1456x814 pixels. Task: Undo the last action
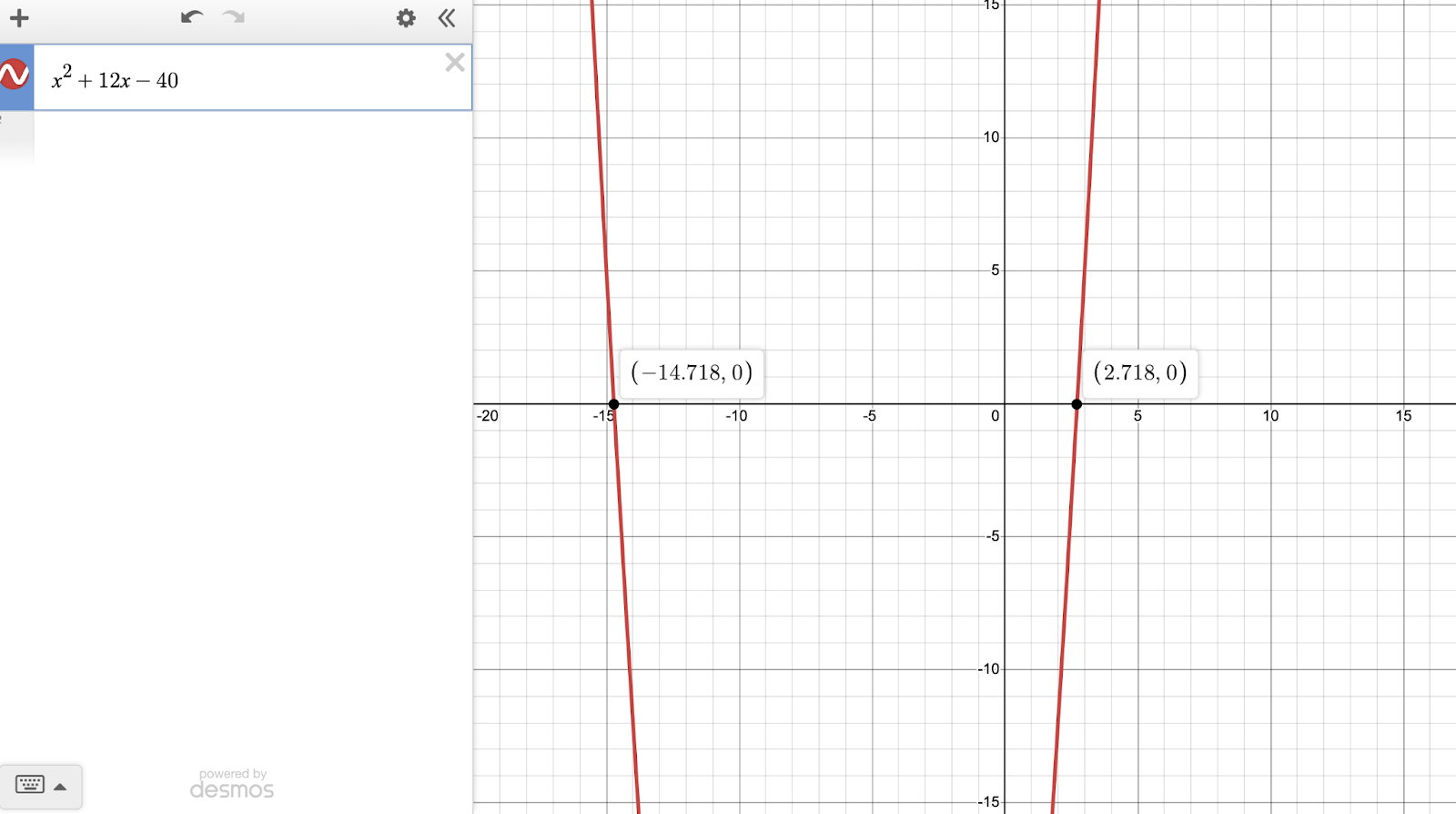point(191,17)
